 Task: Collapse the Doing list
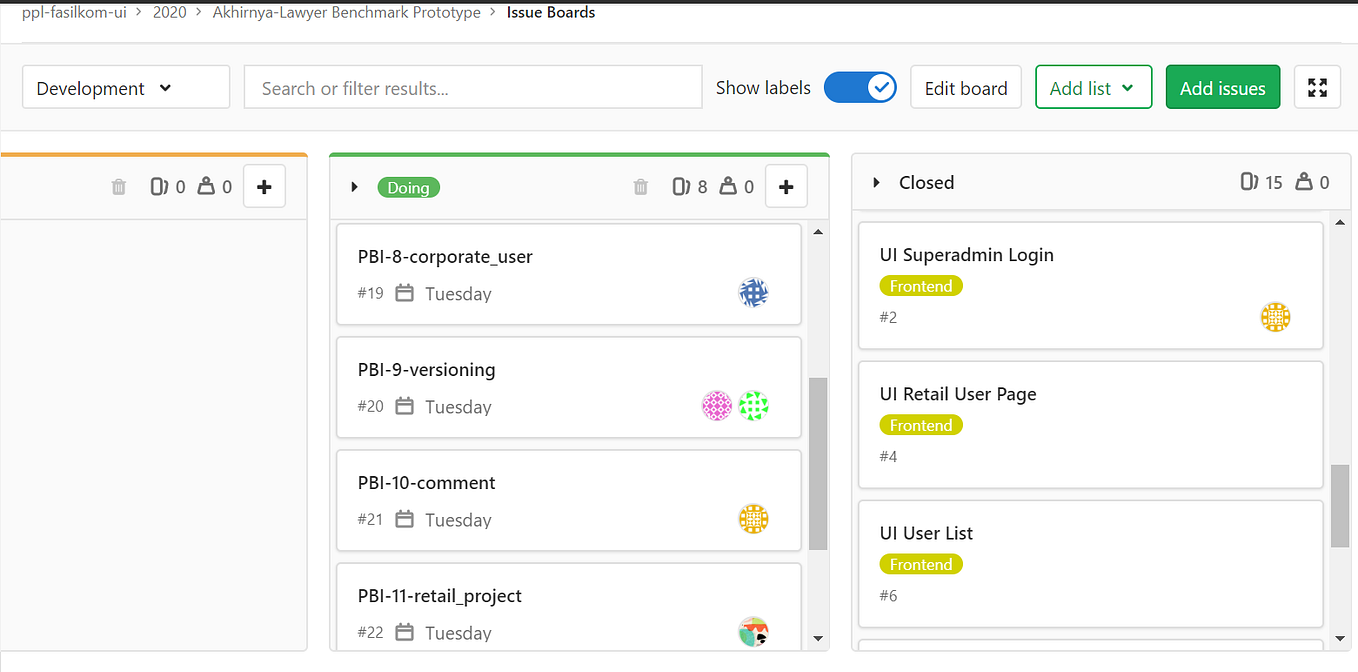pyautogui.click(x=354, y=186)
